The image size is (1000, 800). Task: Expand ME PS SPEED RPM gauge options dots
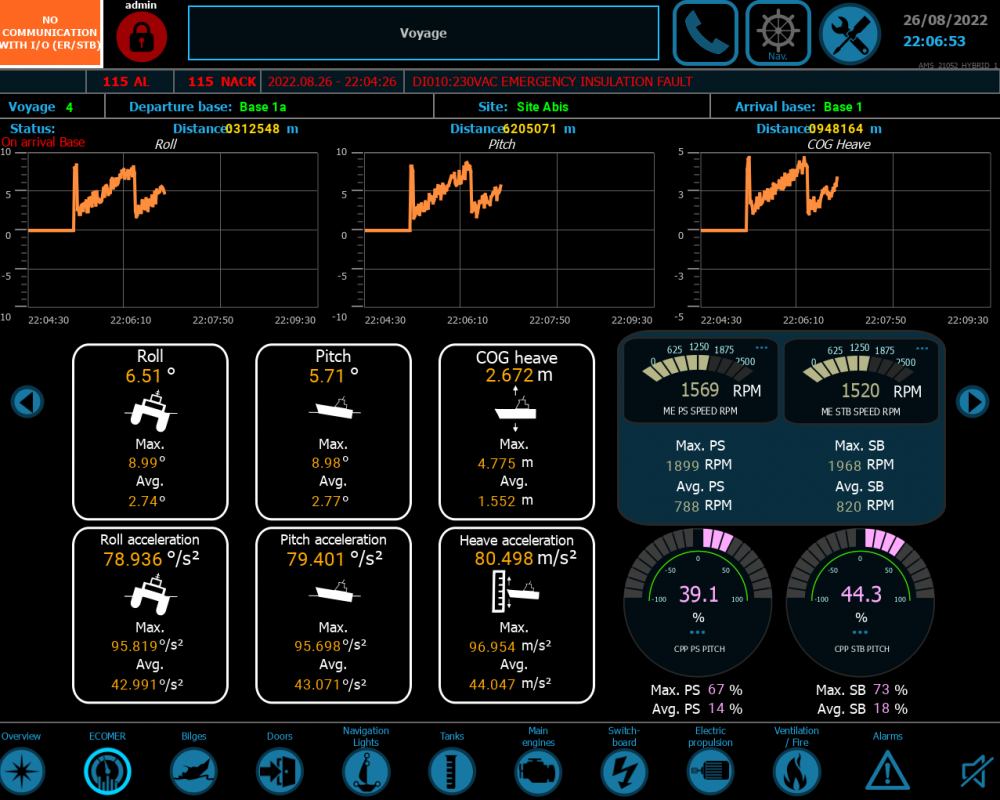point(763,347)
